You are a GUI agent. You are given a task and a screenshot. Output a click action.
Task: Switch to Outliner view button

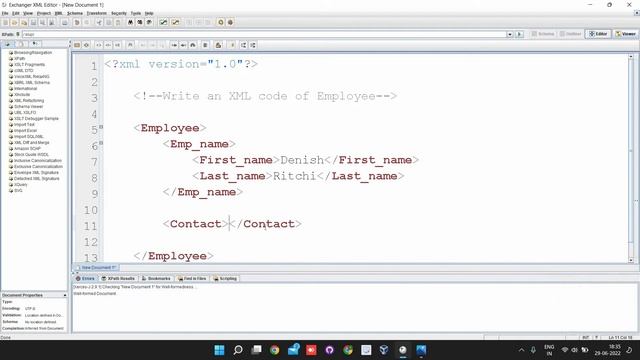pyautogui.click(x=571, y=34)
